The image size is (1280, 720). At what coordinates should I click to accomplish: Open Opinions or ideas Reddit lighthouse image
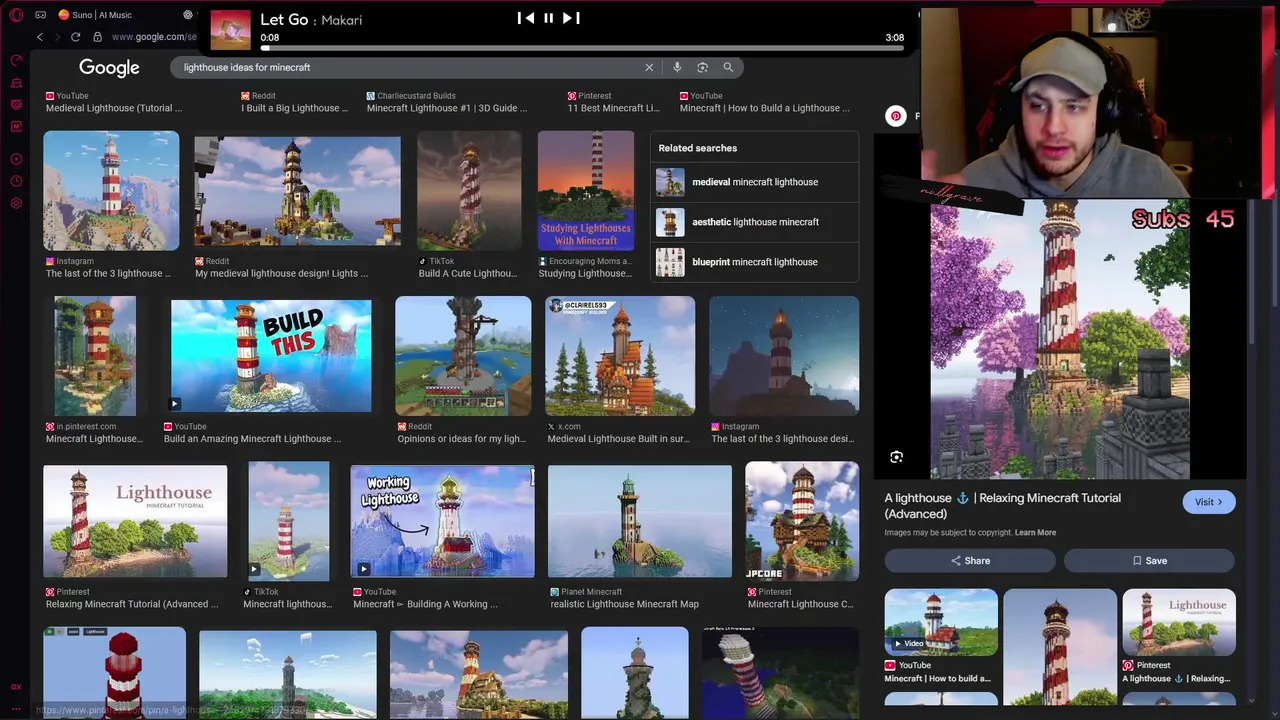click(x=463, y=356)
